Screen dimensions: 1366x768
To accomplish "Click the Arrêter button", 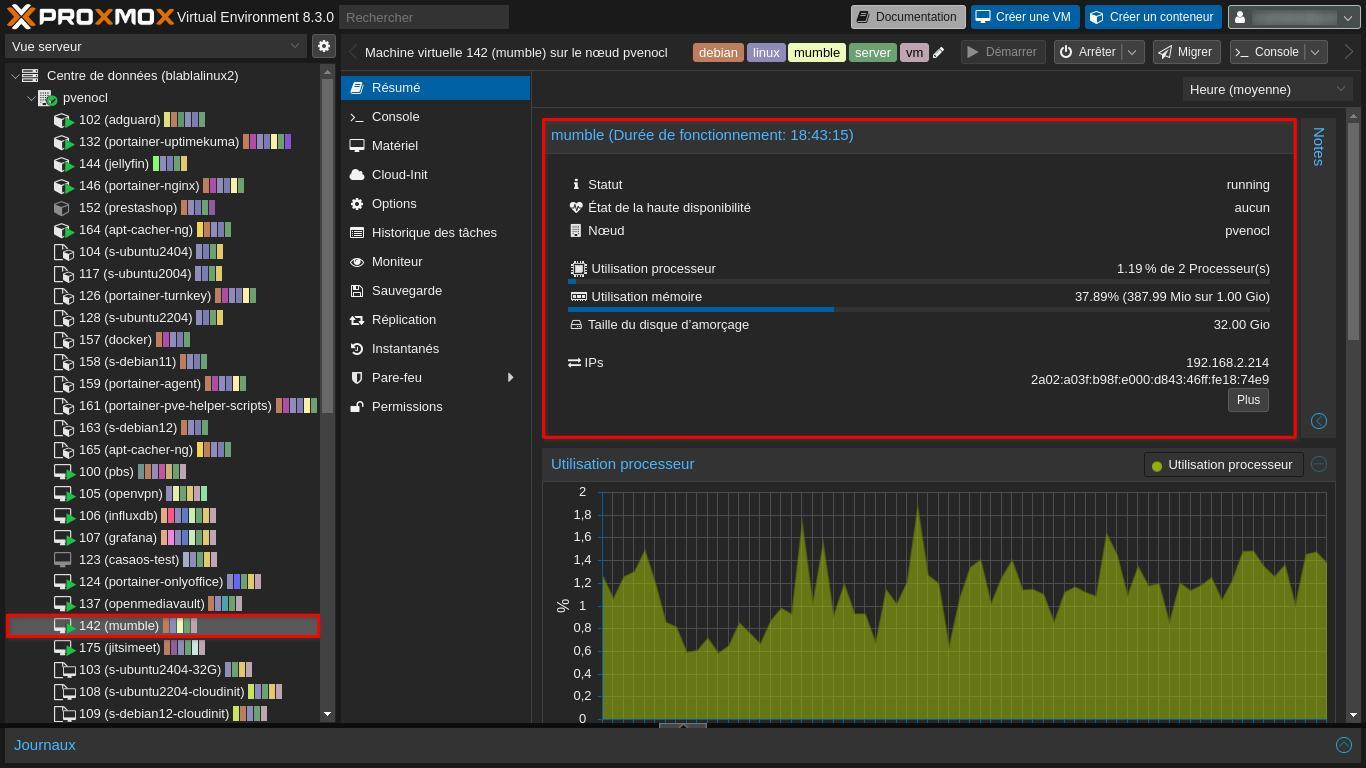I will point(1088,52).
